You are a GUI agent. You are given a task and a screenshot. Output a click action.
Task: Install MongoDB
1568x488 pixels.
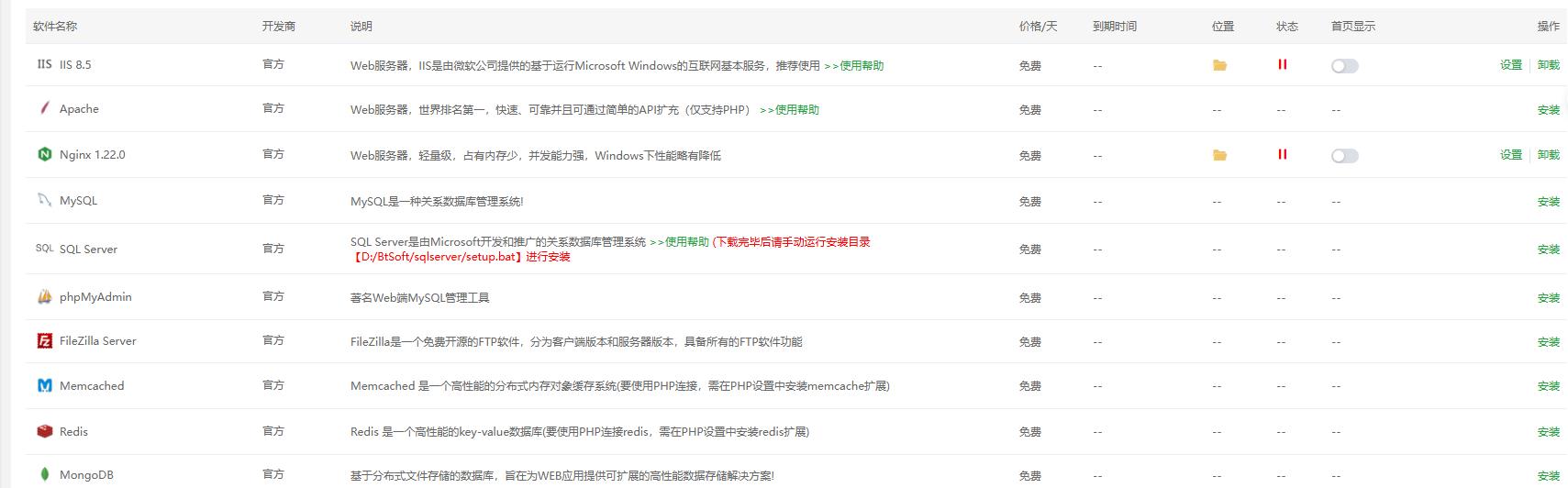tap(1549, 476)
